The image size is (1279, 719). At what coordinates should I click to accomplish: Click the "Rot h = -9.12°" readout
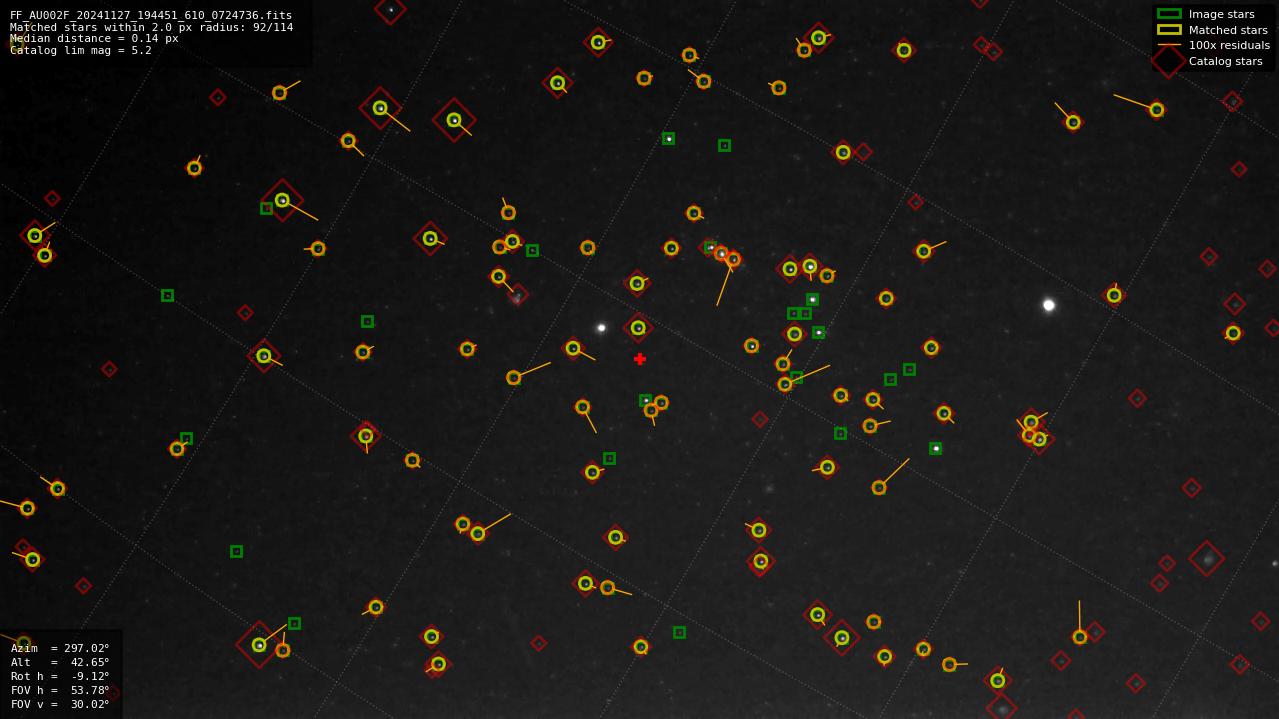pyautogui.click(x=60, y=676)
